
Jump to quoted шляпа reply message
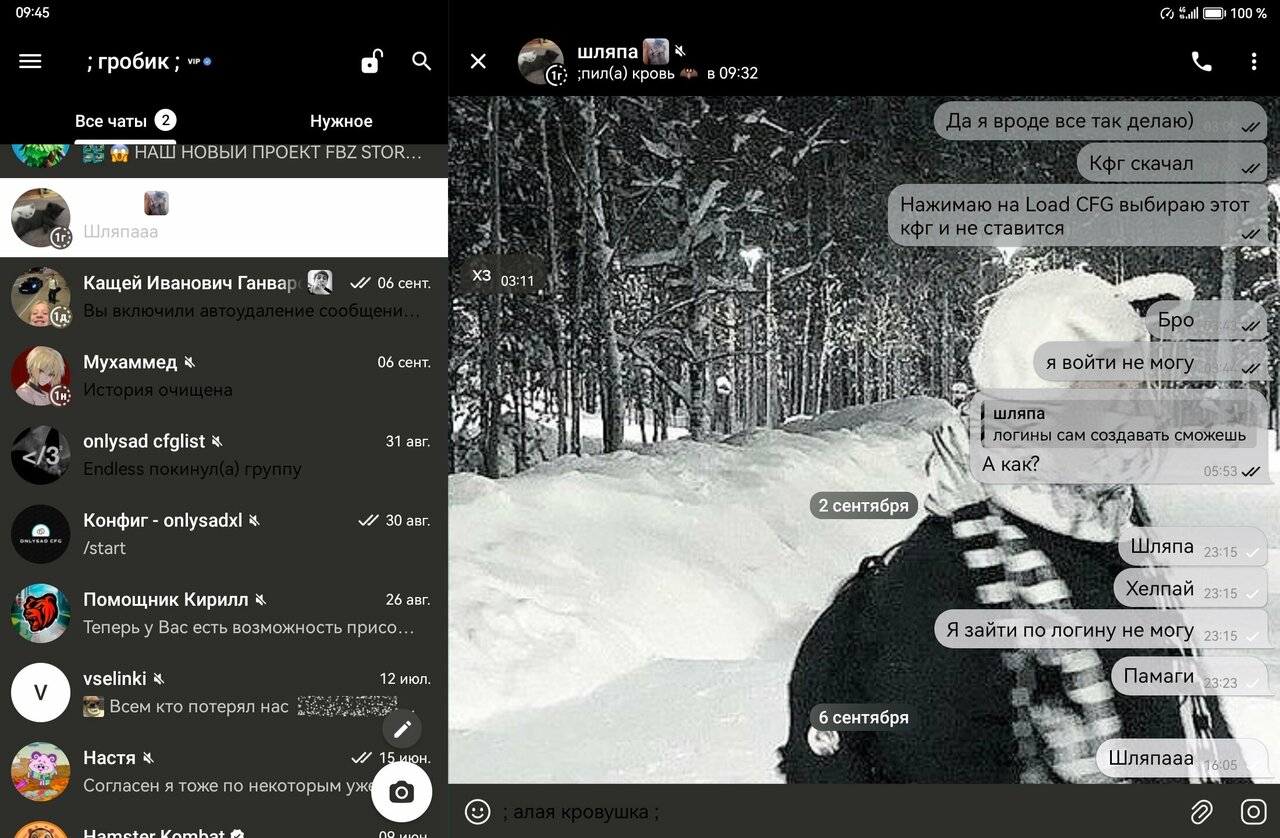click(x=1118, y=424)
